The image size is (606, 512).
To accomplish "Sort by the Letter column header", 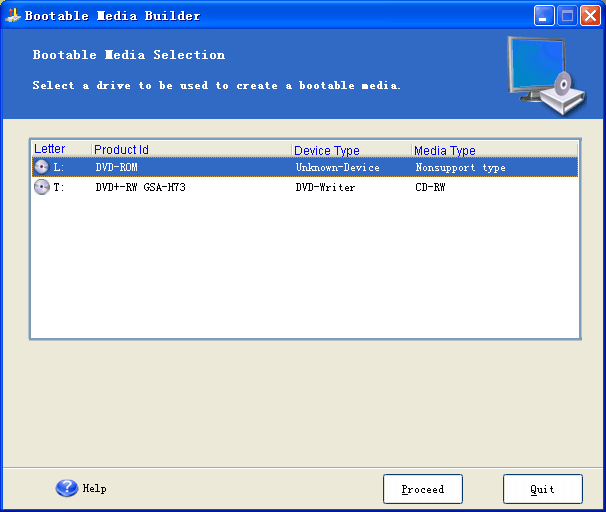I will (x=61, y=149).
